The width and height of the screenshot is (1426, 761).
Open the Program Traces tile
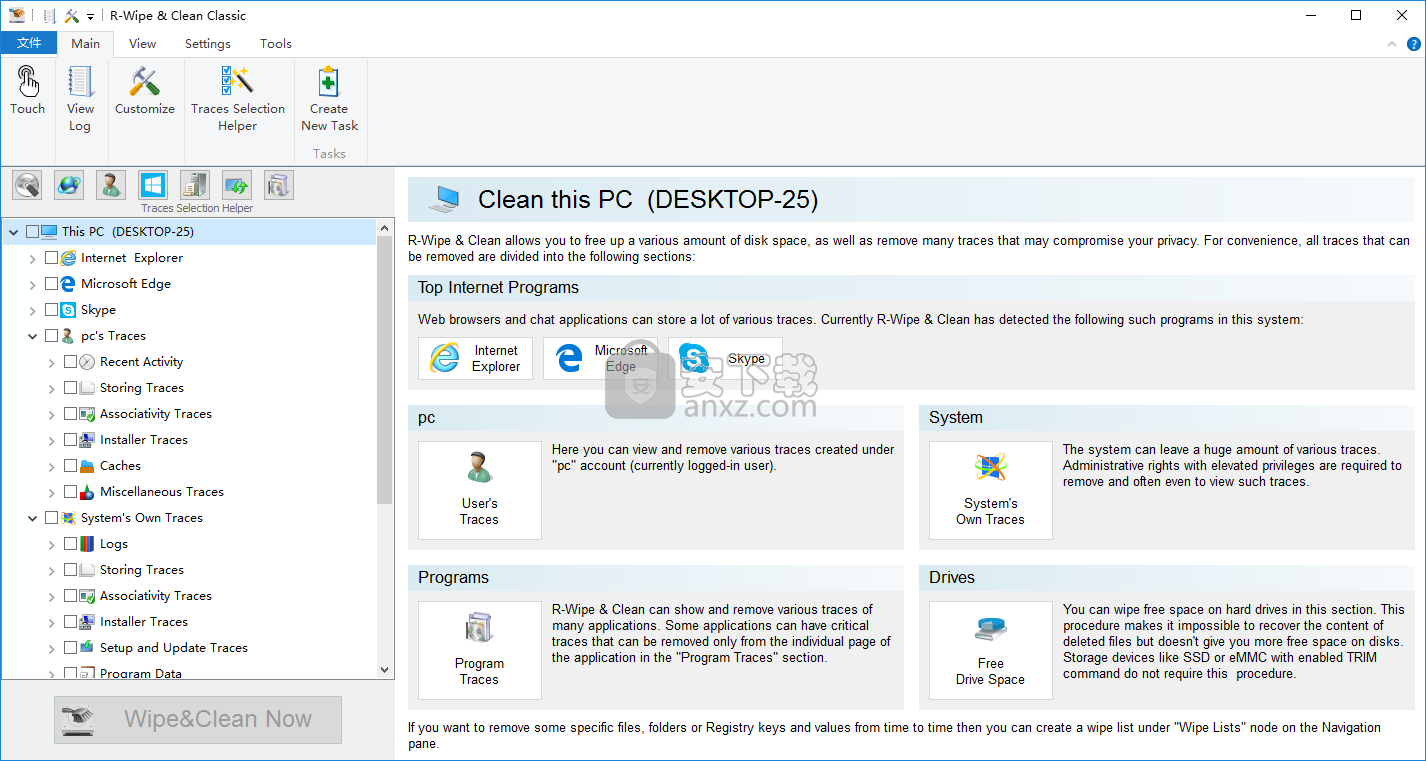coord(480,650)
